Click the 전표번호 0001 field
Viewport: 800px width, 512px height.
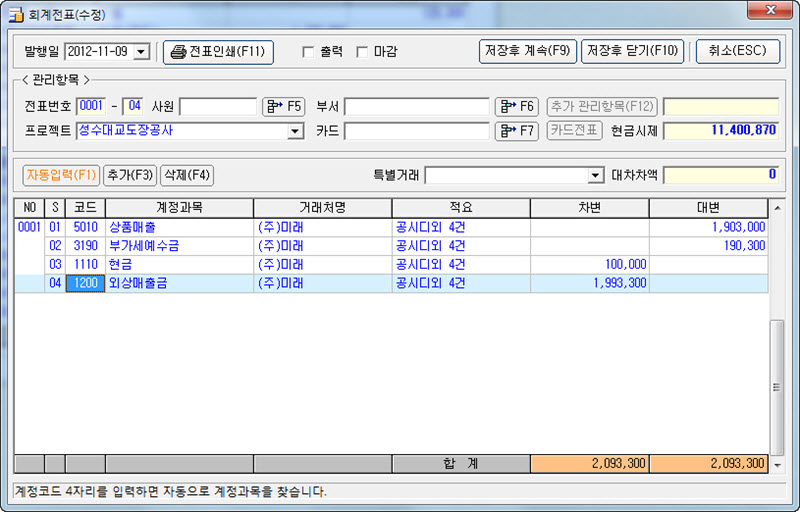(91, 106)
